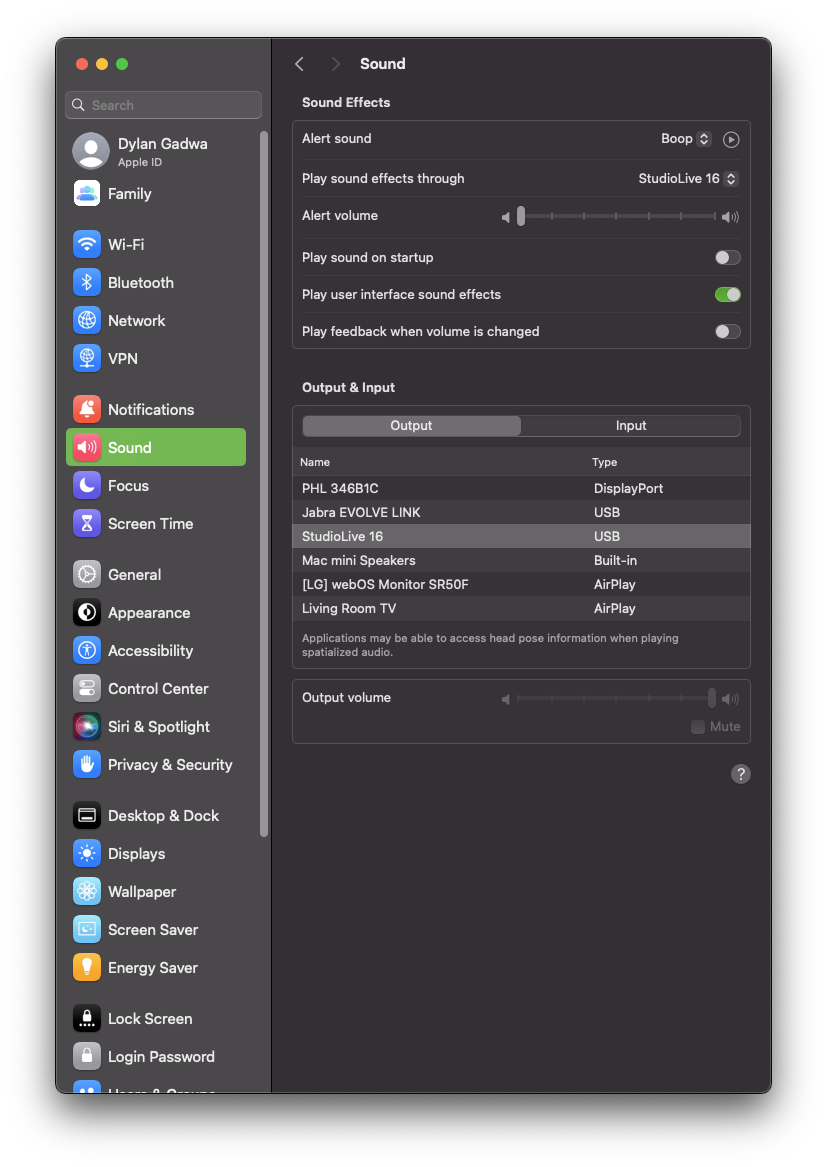Screen dimensions: 827x1167
Task: Click the Type column header
Action: 604,462
